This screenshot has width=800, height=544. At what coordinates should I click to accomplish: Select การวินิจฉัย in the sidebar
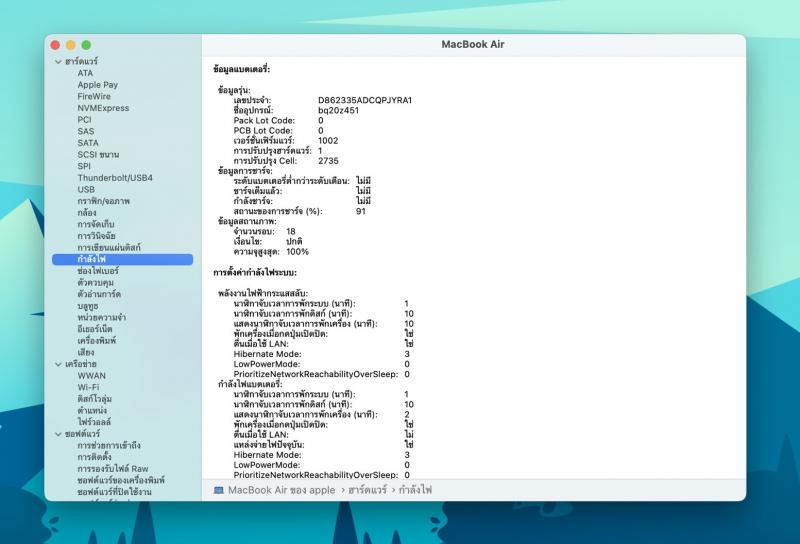[x=96, y=236]
